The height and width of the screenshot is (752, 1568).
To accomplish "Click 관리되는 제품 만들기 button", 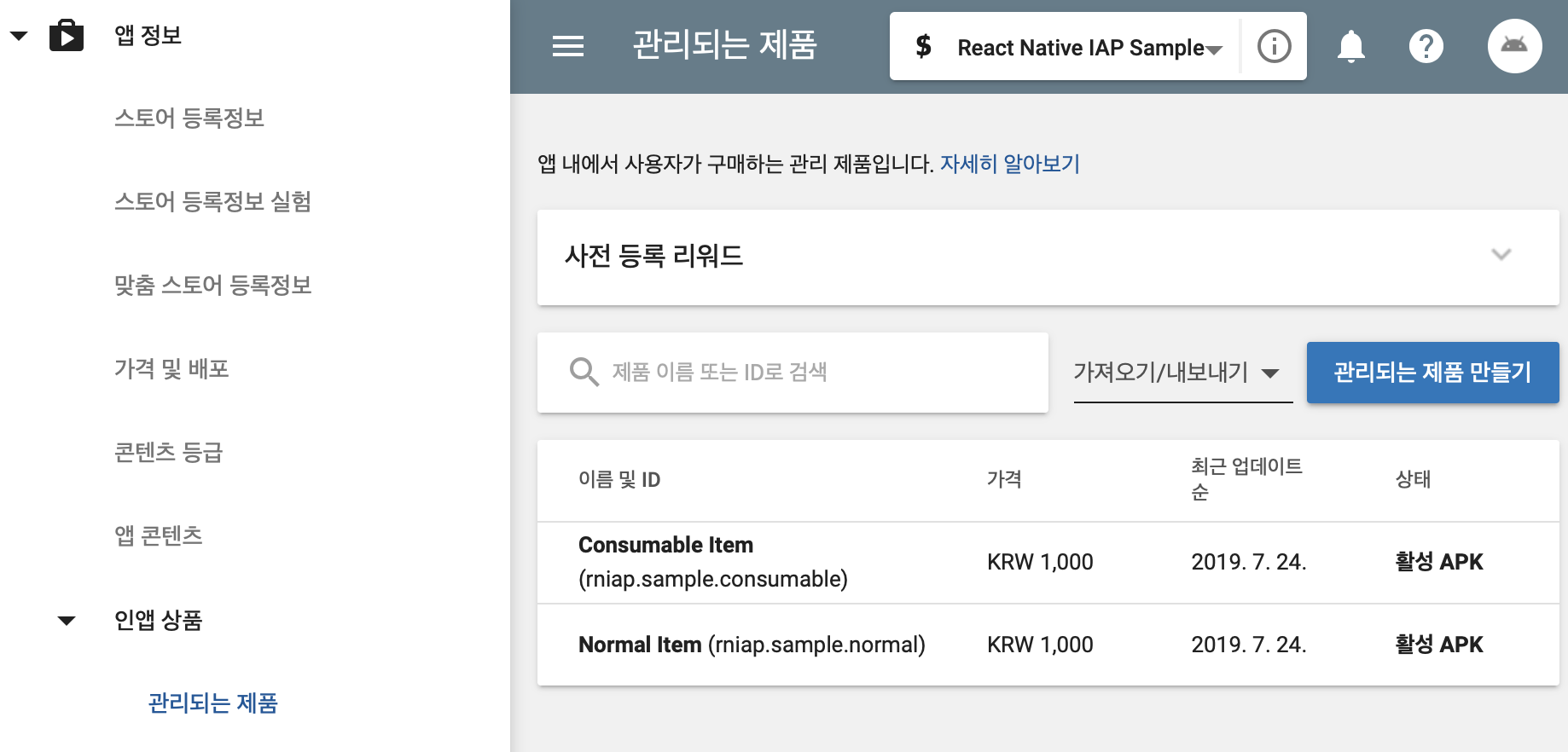I will [1432, 372].
